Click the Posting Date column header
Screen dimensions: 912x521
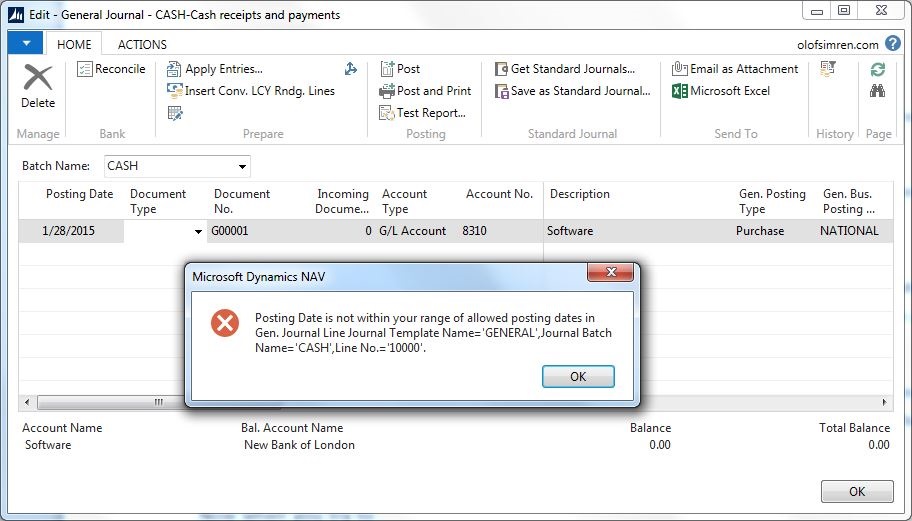[79, 194]
